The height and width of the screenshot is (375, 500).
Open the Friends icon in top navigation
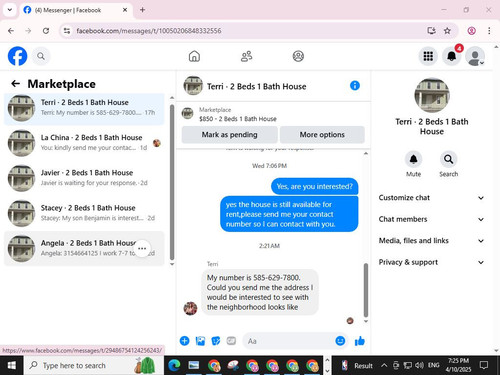click(246, 56)
